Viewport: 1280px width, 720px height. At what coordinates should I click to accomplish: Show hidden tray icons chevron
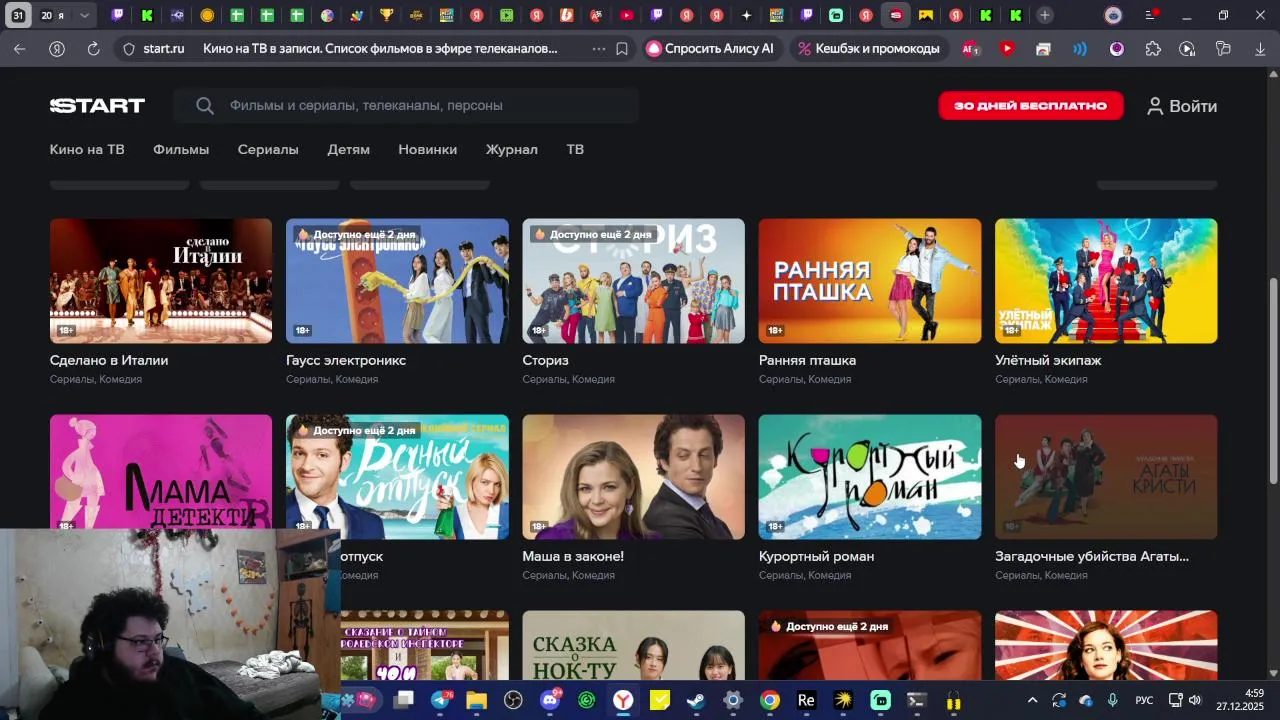(x=1032, y=700)
